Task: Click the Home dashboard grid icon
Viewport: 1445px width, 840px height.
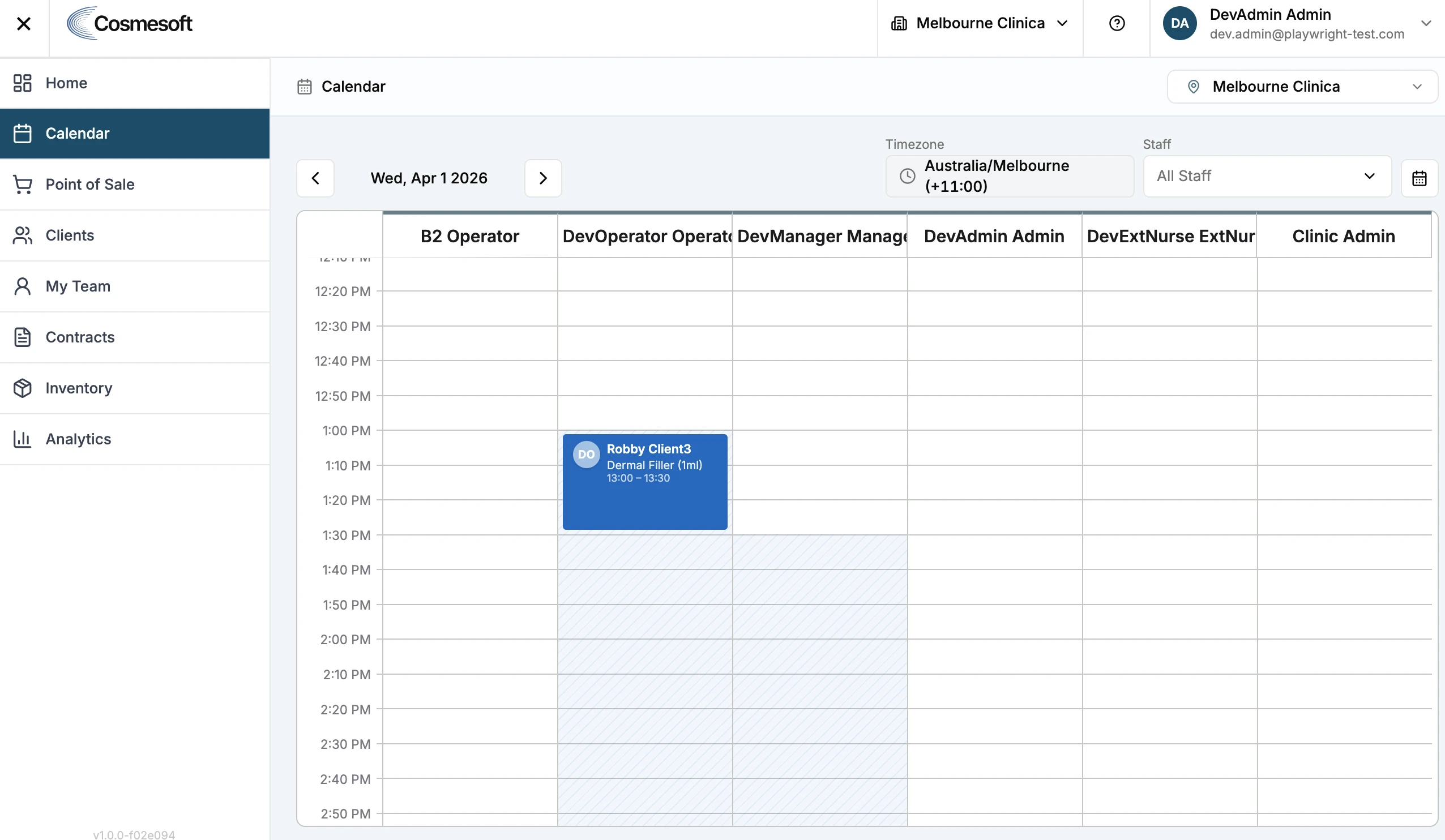Action: pos(22,83)
